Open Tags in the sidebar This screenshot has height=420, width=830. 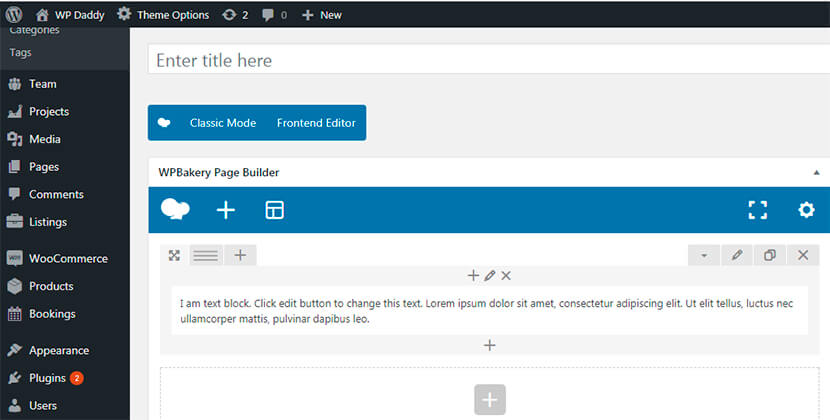20,52
